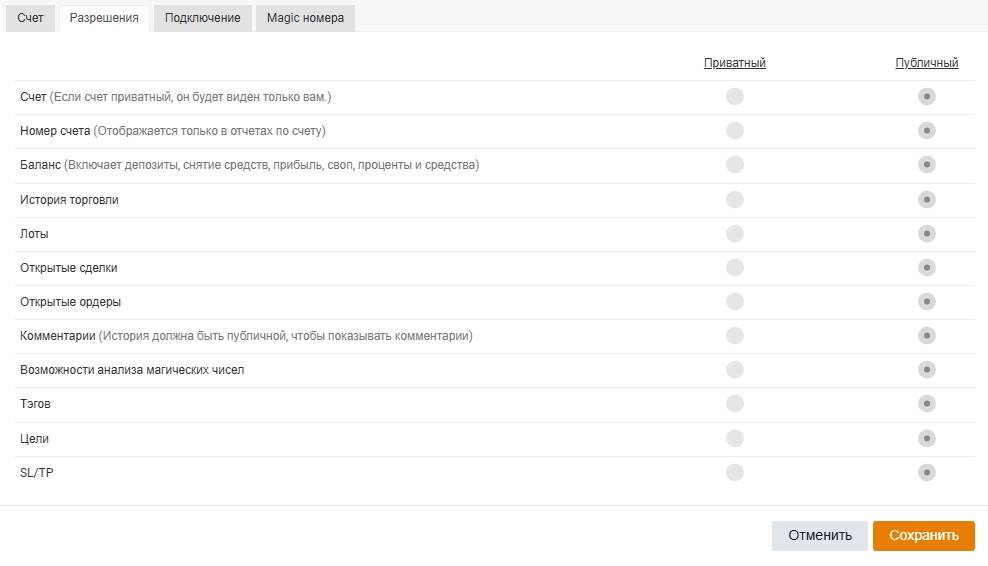Make Баланс private

coord(735,165)
